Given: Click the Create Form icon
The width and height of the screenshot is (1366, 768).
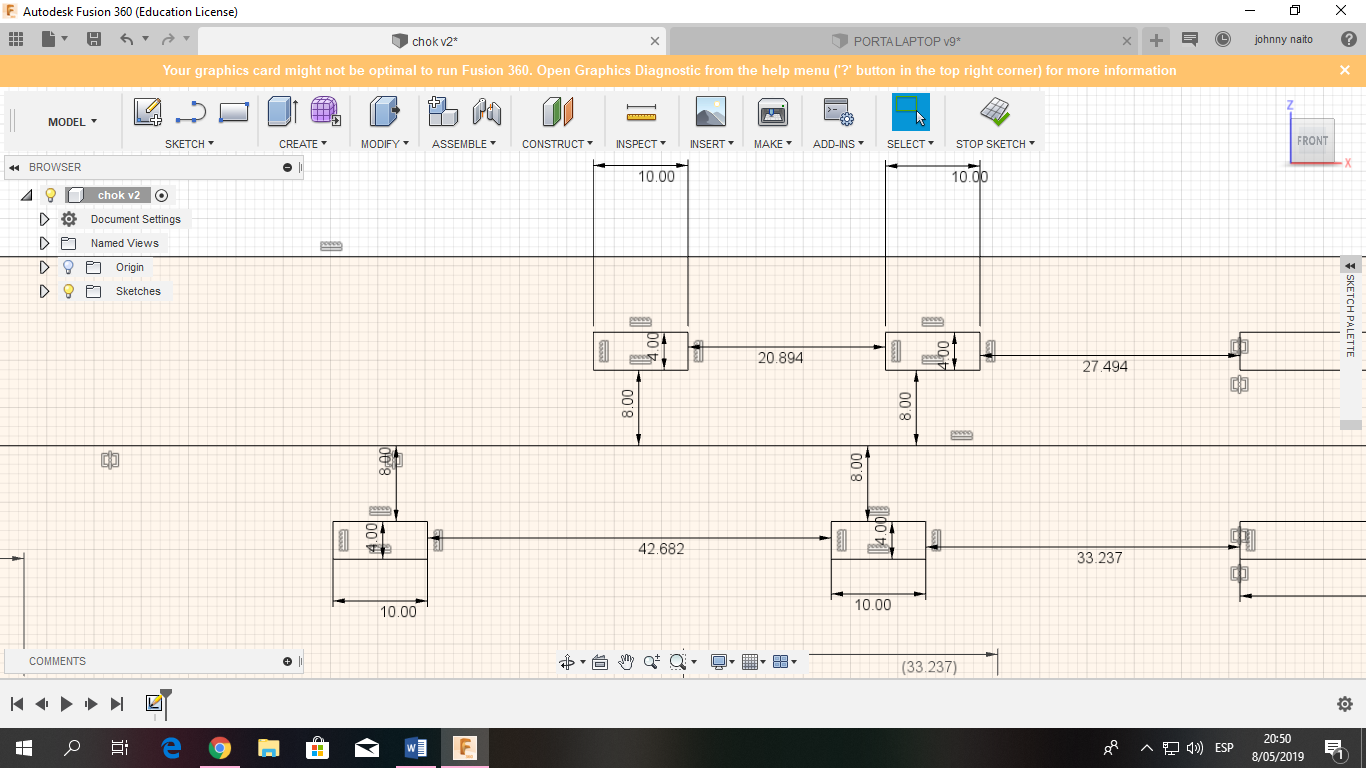Looking at the screenshot, I should (325, 111).
